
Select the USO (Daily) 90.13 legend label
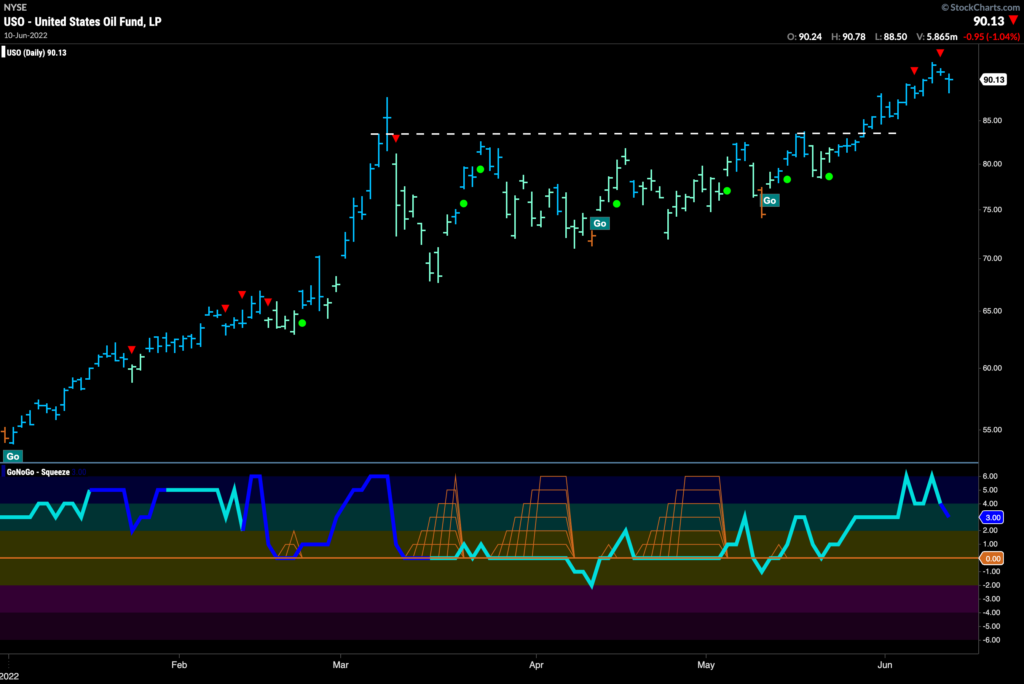click(x=37, y=52)
